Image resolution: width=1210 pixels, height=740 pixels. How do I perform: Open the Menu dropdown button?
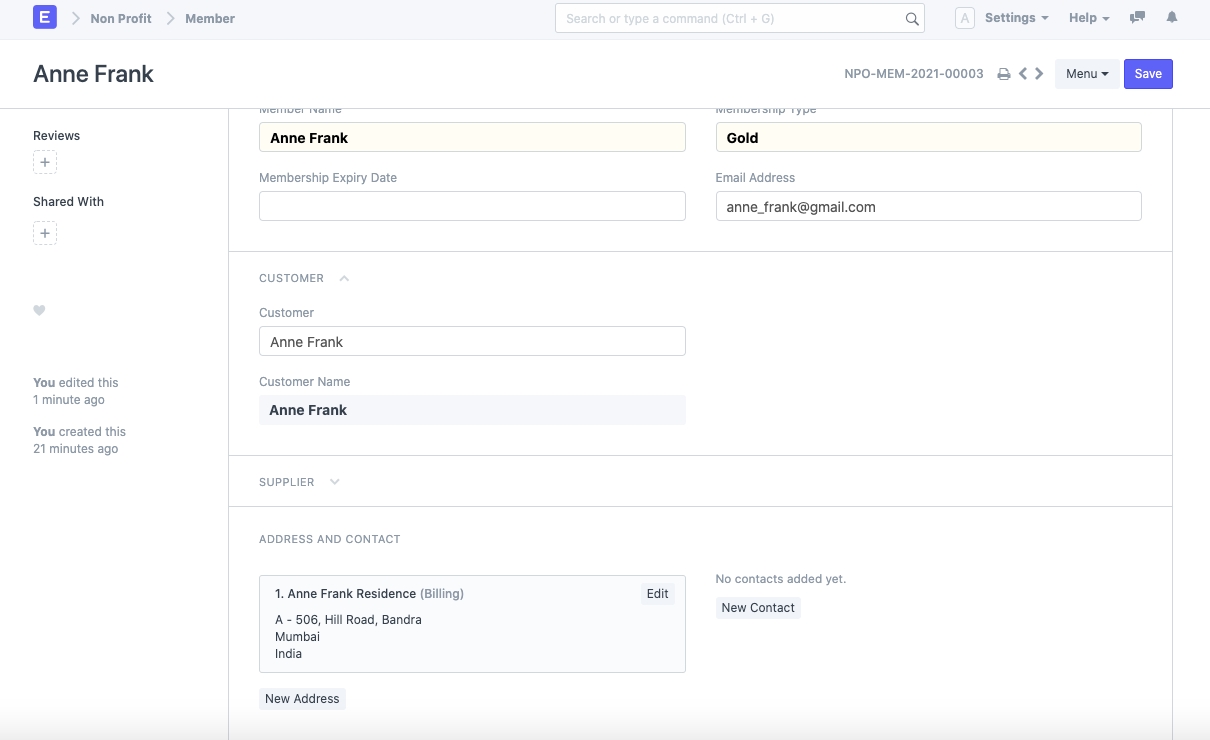pyautogui.click(x=1086, y=74)
